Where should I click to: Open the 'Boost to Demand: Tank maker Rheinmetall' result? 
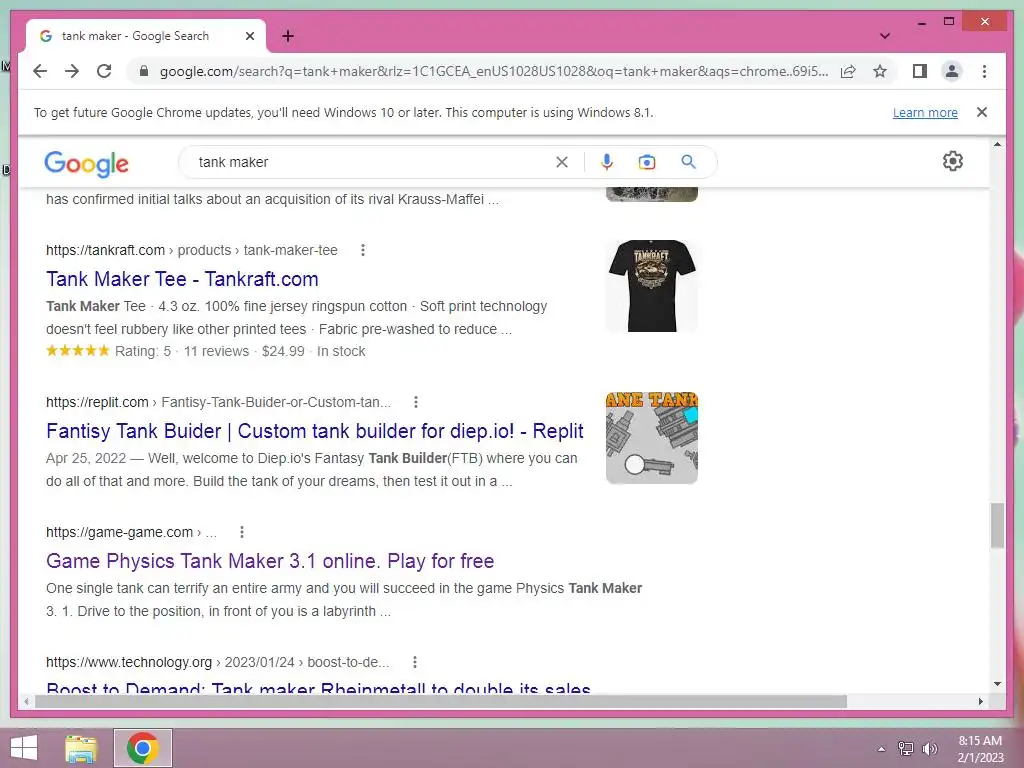tap(318, 688)
